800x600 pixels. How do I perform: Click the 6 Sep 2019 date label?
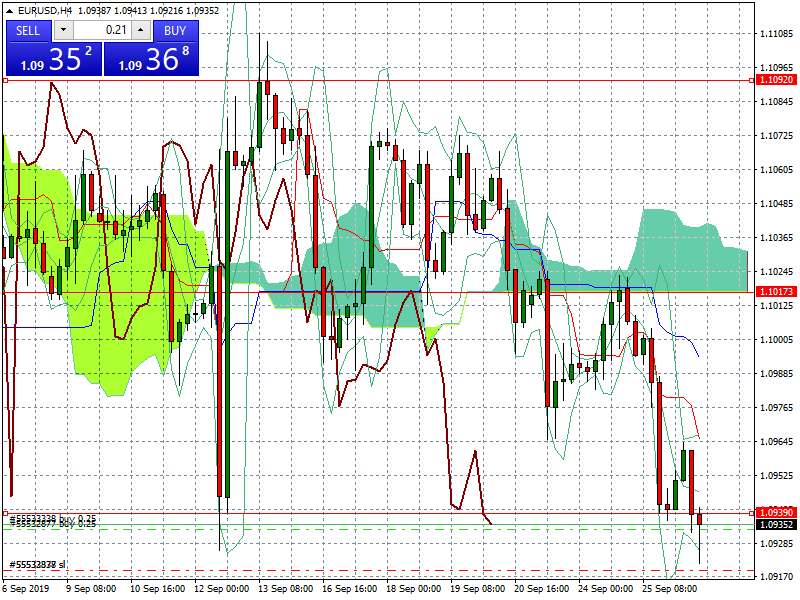click(26, 589)
